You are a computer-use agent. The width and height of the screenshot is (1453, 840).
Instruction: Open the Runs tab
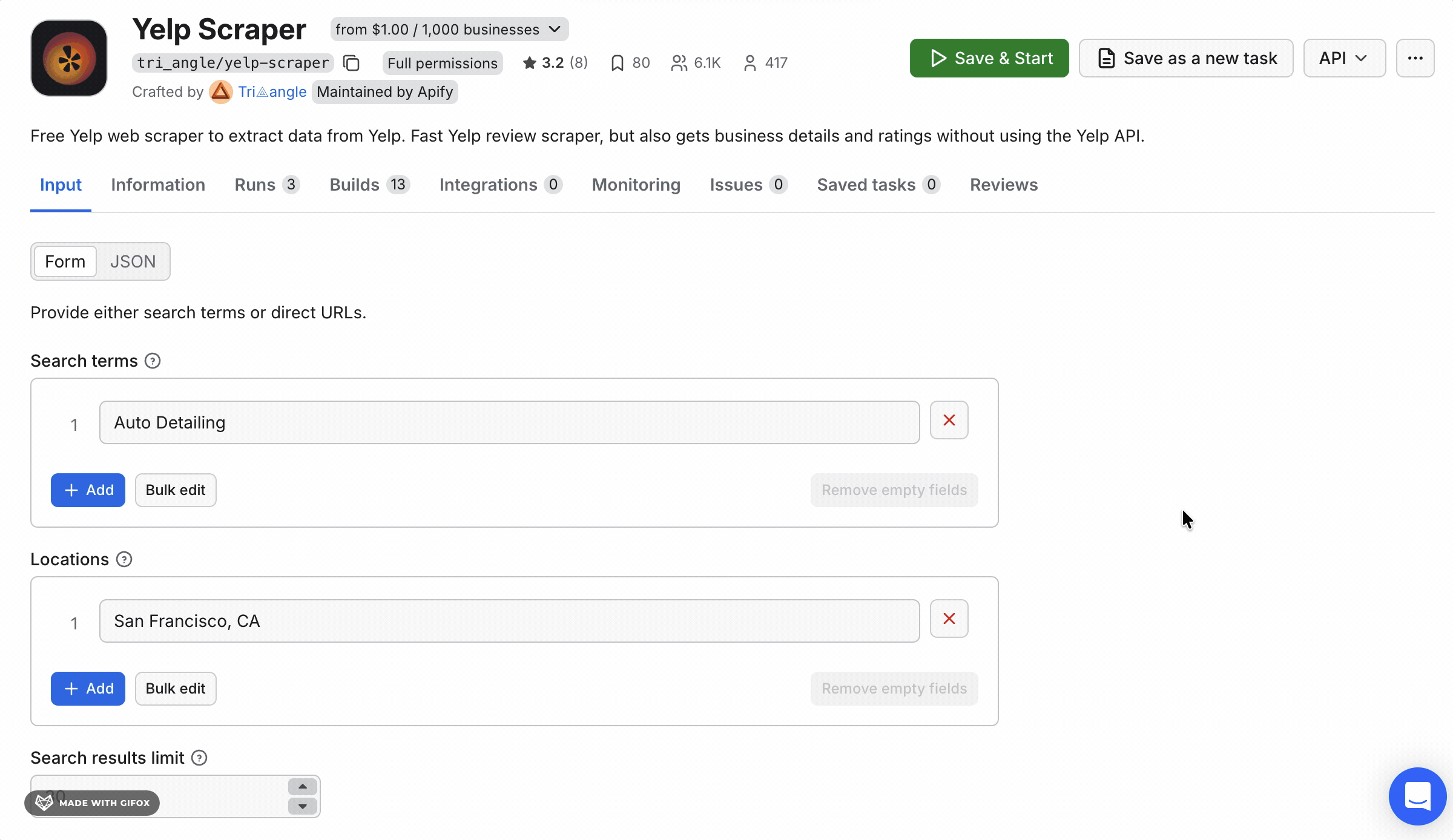(x=267, y=185)
